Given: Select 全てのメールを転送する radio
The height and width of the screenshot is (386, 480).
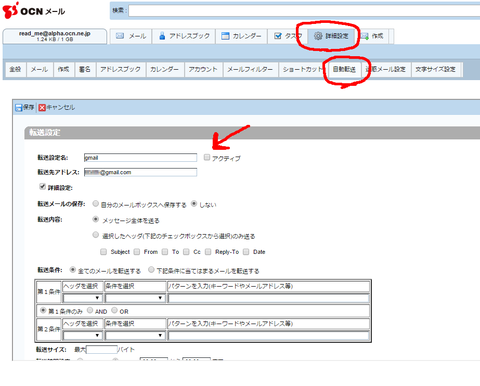Looking at the screenshot, I should point(72,269).
